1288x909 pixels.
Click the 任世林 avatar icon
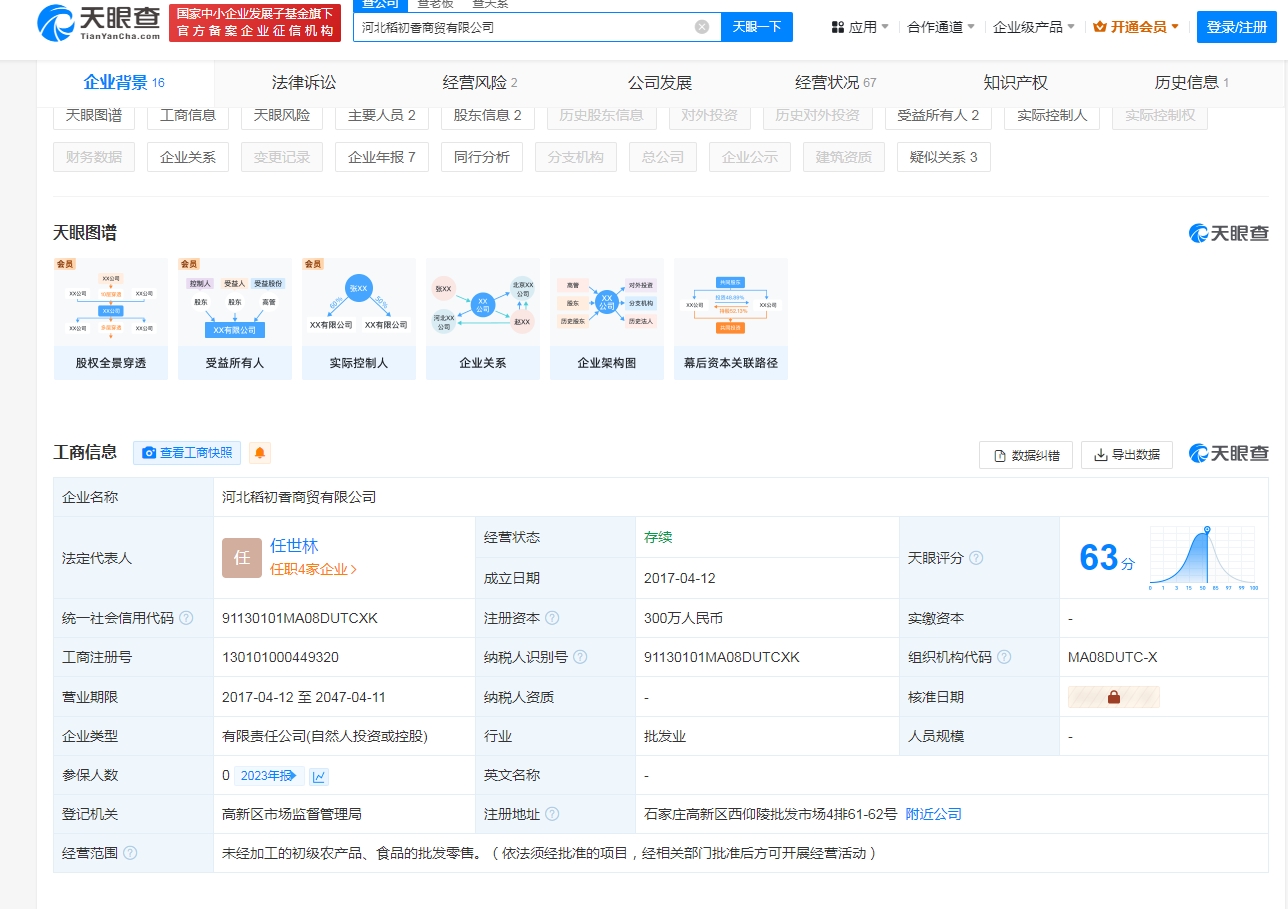pos(242,558)
